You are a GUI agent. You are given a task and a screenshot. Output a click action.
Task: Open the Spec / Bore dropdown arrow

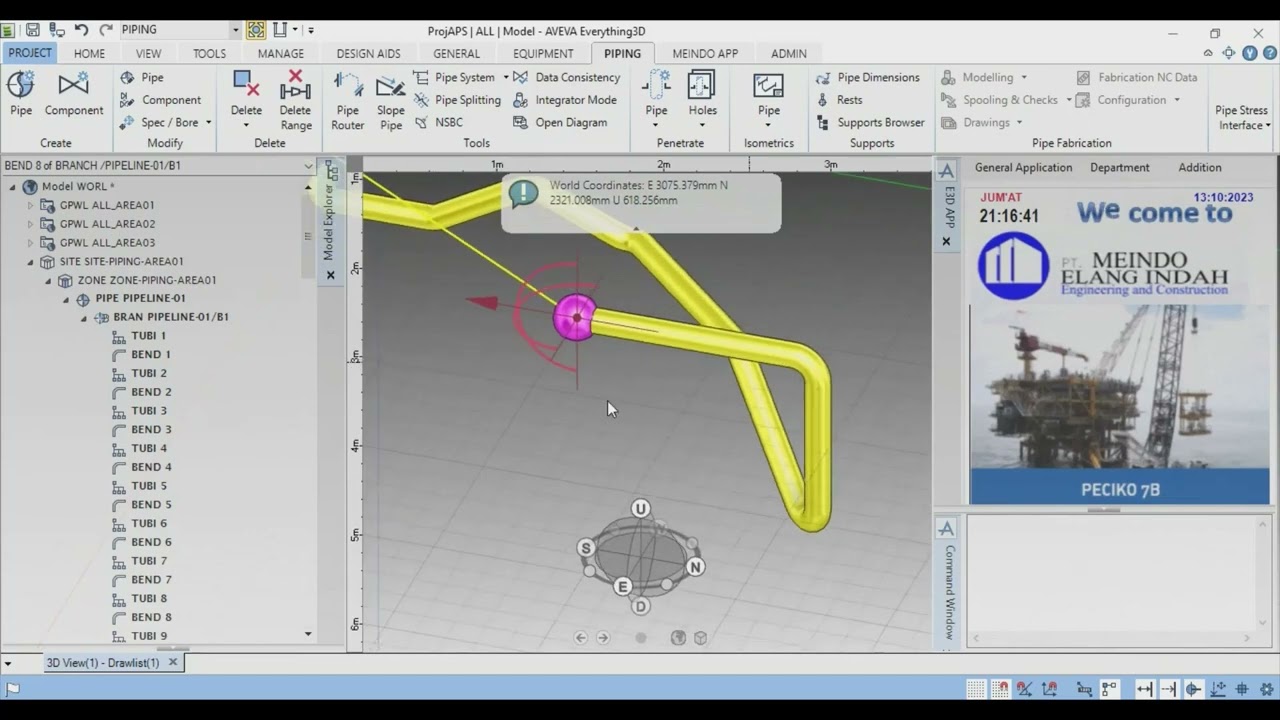click(208, 123)
